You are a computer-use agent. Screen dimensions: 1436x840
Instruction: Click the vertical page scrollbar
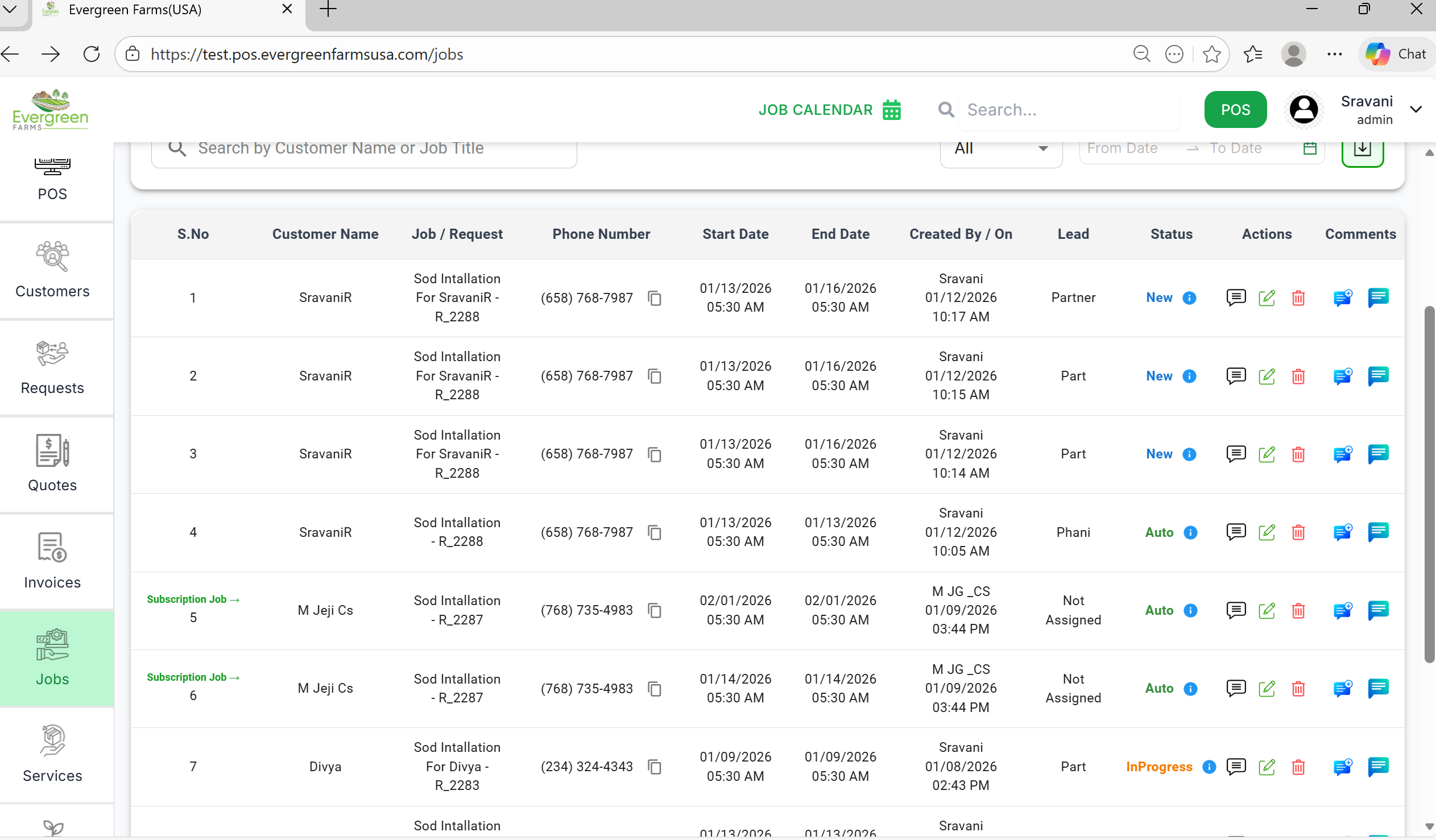[x=1429, y=485]
